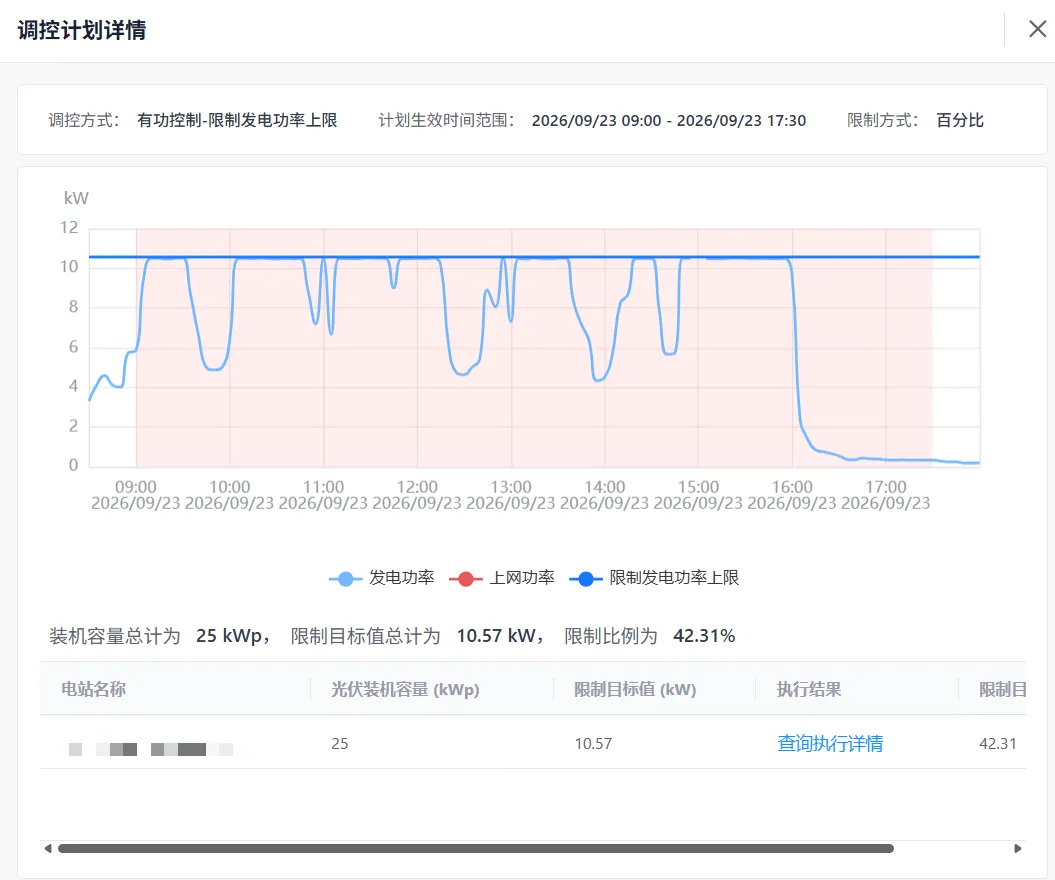Toggle the 限制发电功率上限 legend series

click(654, 578)
